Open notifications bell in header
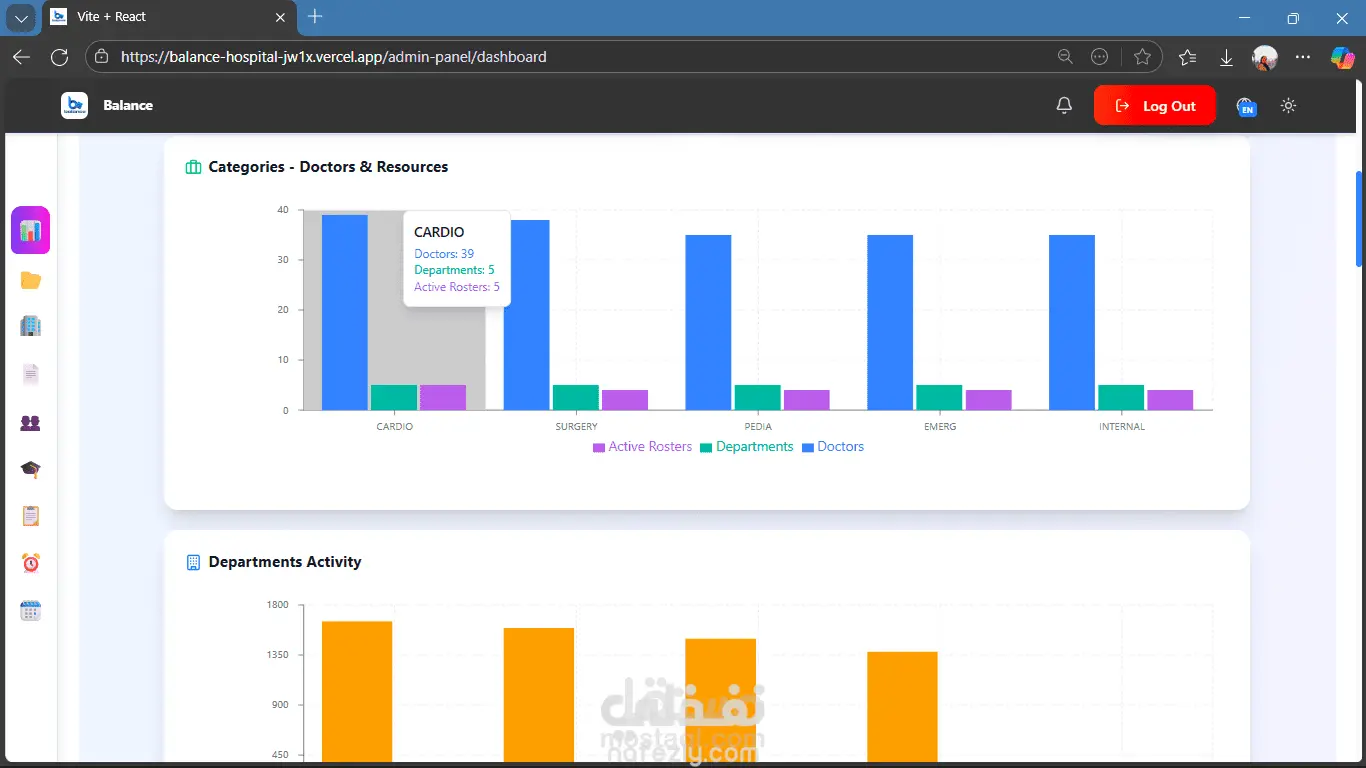This screenshot has height=768, width=1366. [1064, 105]
